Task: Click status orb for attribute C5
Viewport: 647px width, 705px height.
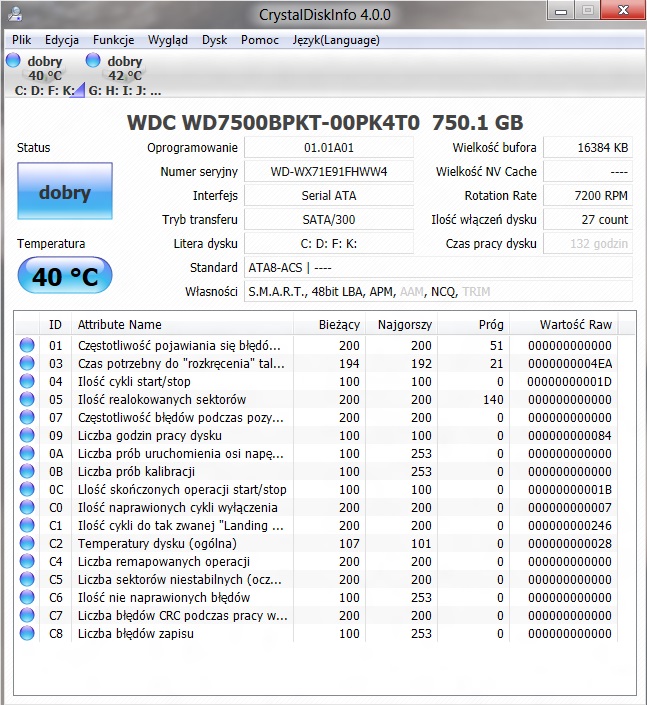Action: 27,579
